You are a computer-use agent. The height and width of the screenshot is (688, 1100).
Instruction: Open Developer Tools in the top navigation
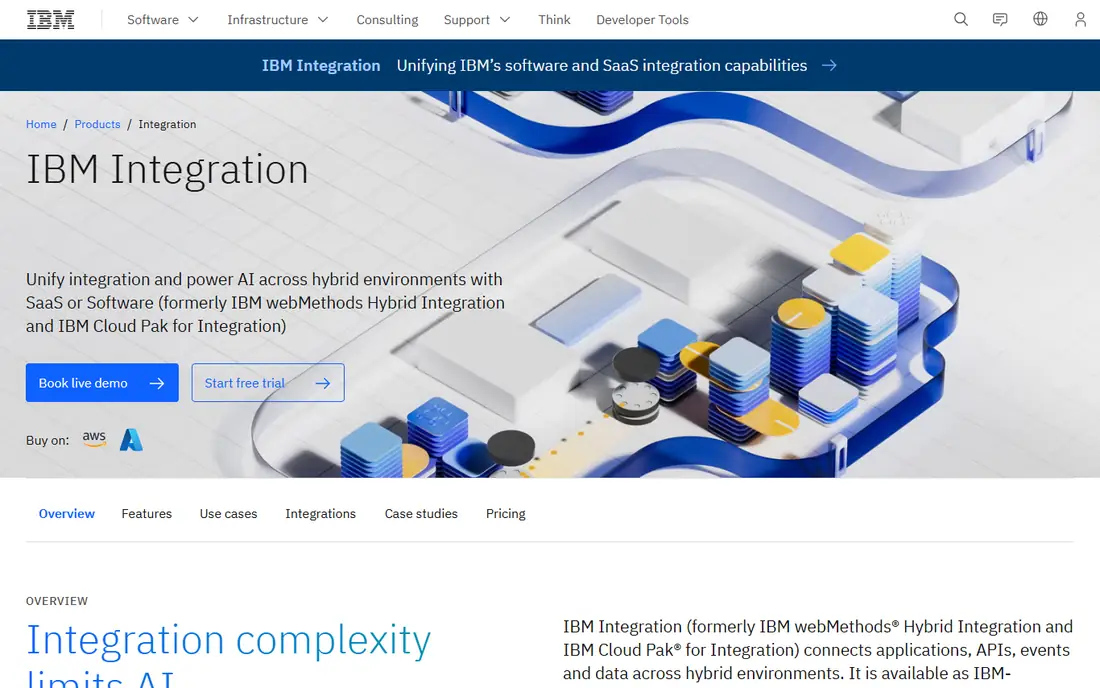(x=643, y=20)
